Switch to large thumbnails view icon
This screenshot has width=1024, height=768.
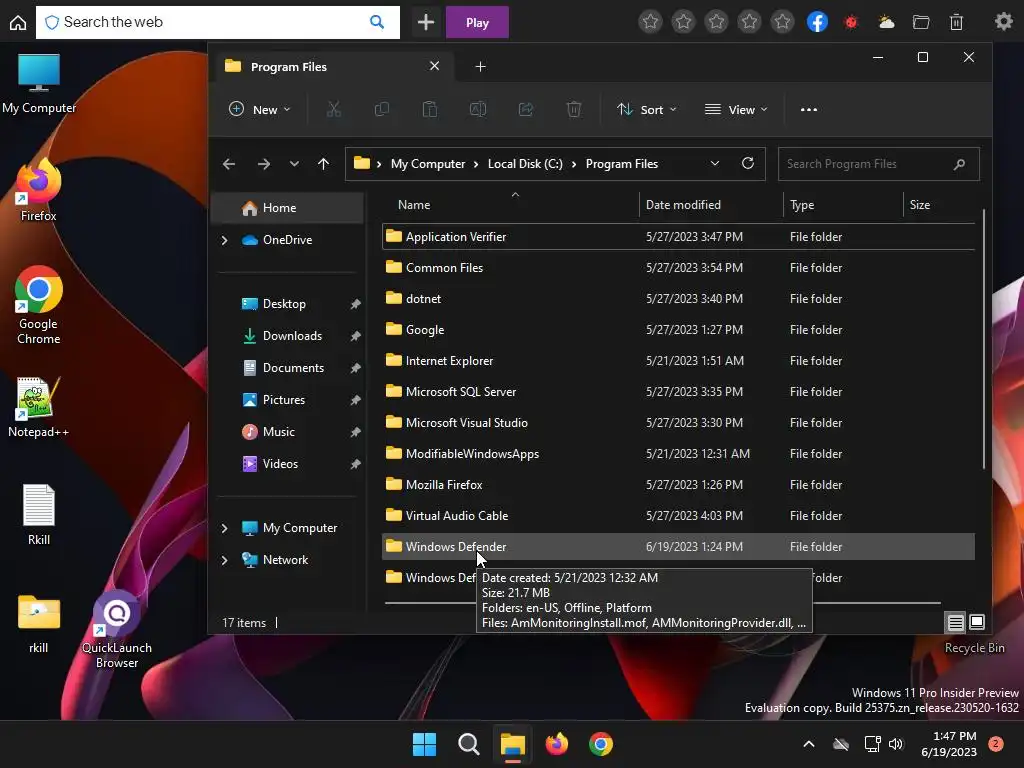click(977, 622)
